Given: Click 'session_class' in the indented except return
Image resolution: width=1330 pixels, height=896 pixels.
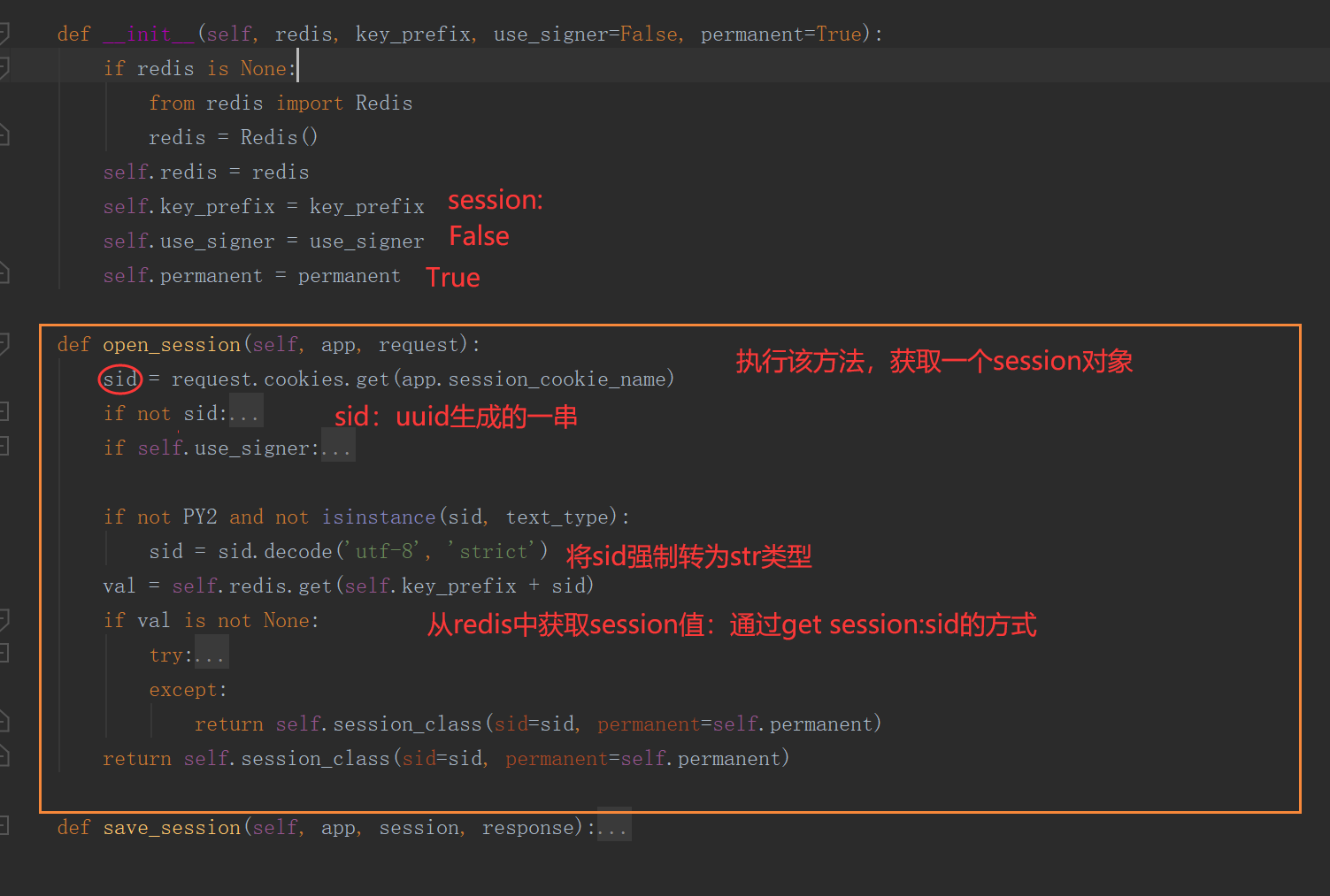Looking at the screenshot, I should coord(407,724).
